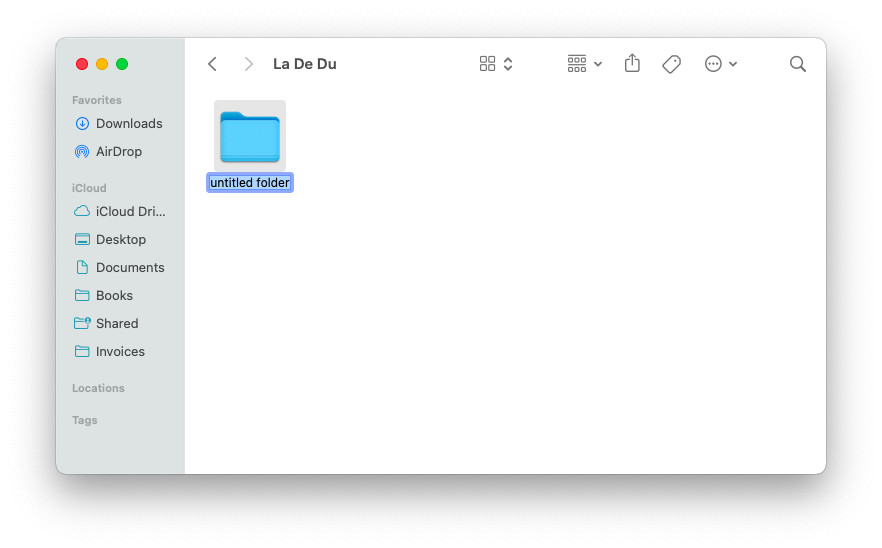Screen dimensions: 882x548
Task: Click the Books folder icon
Action: click(82, 295)
